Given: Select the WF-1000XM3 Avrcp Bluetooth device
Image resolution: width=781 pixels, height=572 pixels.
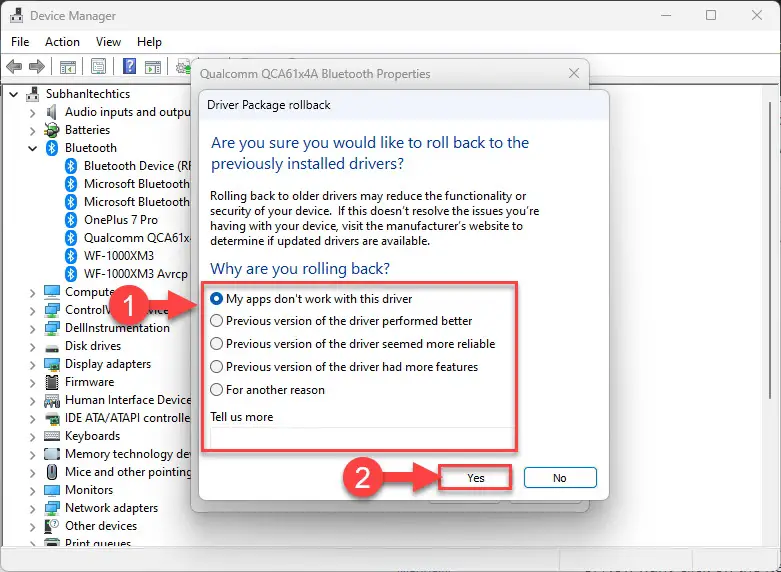Looking at the screenshot, I should pyautogui.click(x=135, y=274).
